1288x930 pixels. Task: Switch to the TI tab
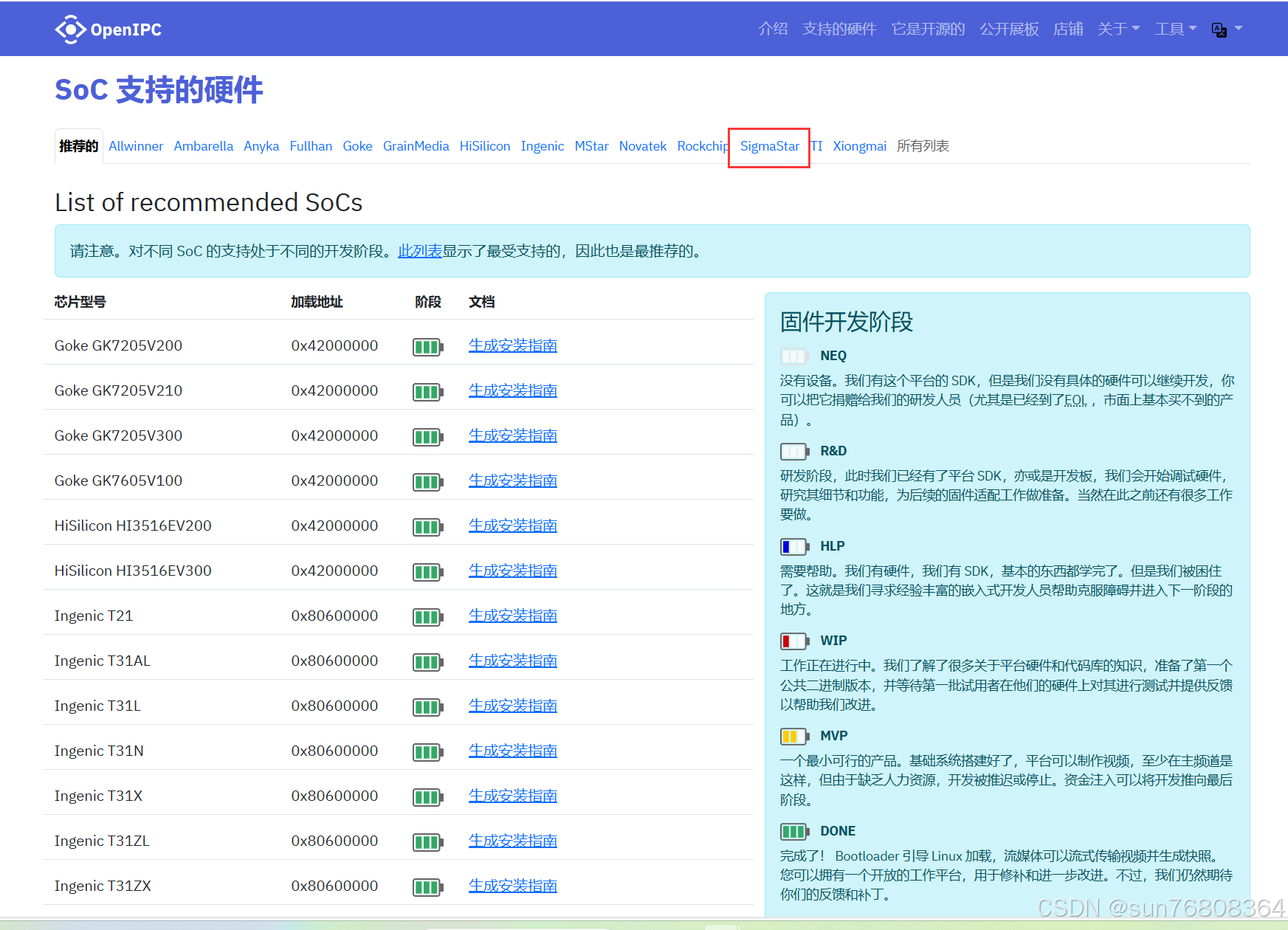click(817, 146)
